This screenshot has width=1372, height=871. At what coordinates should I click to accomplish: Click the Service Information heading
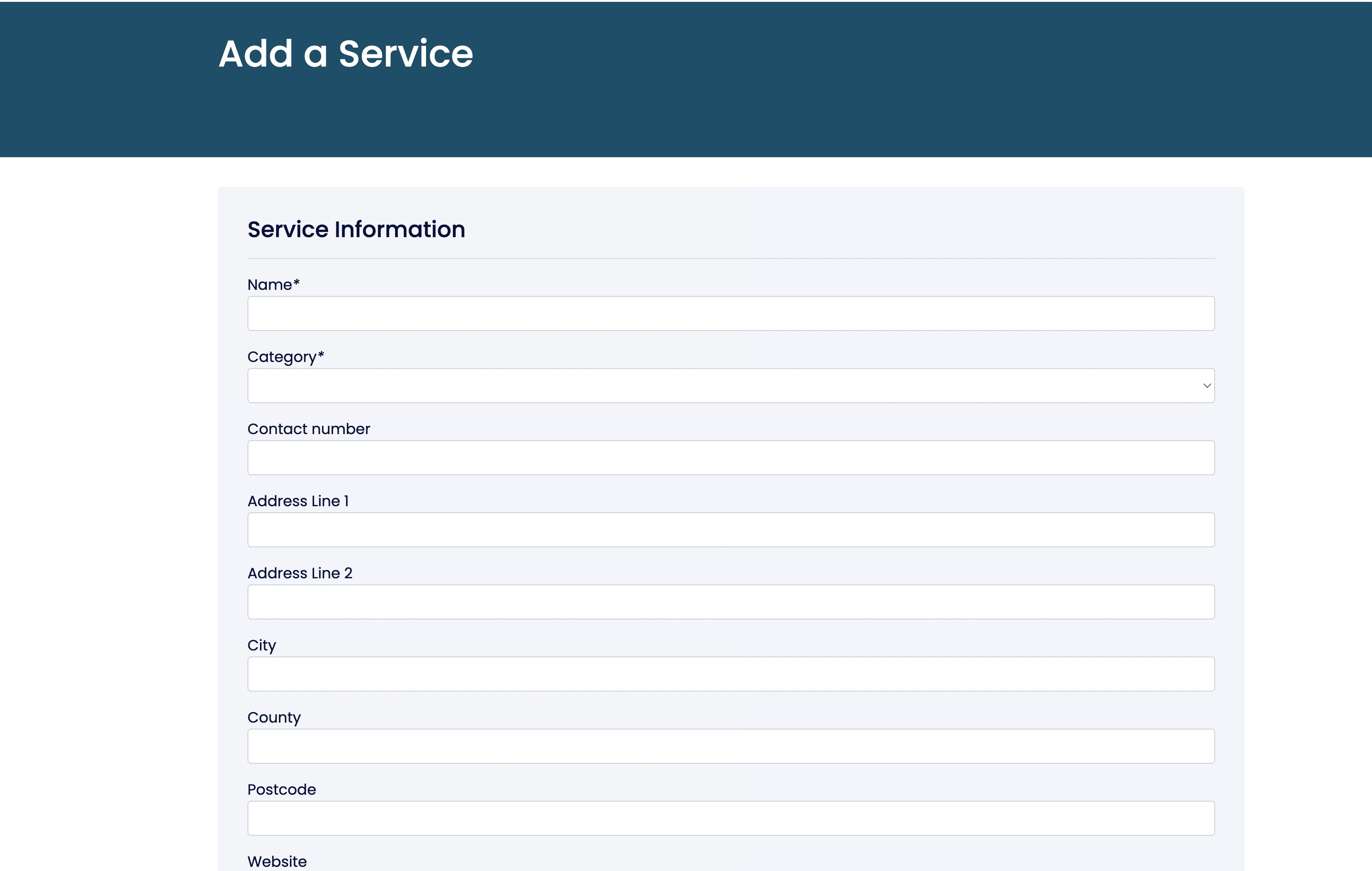pyautogui.click(x=356, y=229)
